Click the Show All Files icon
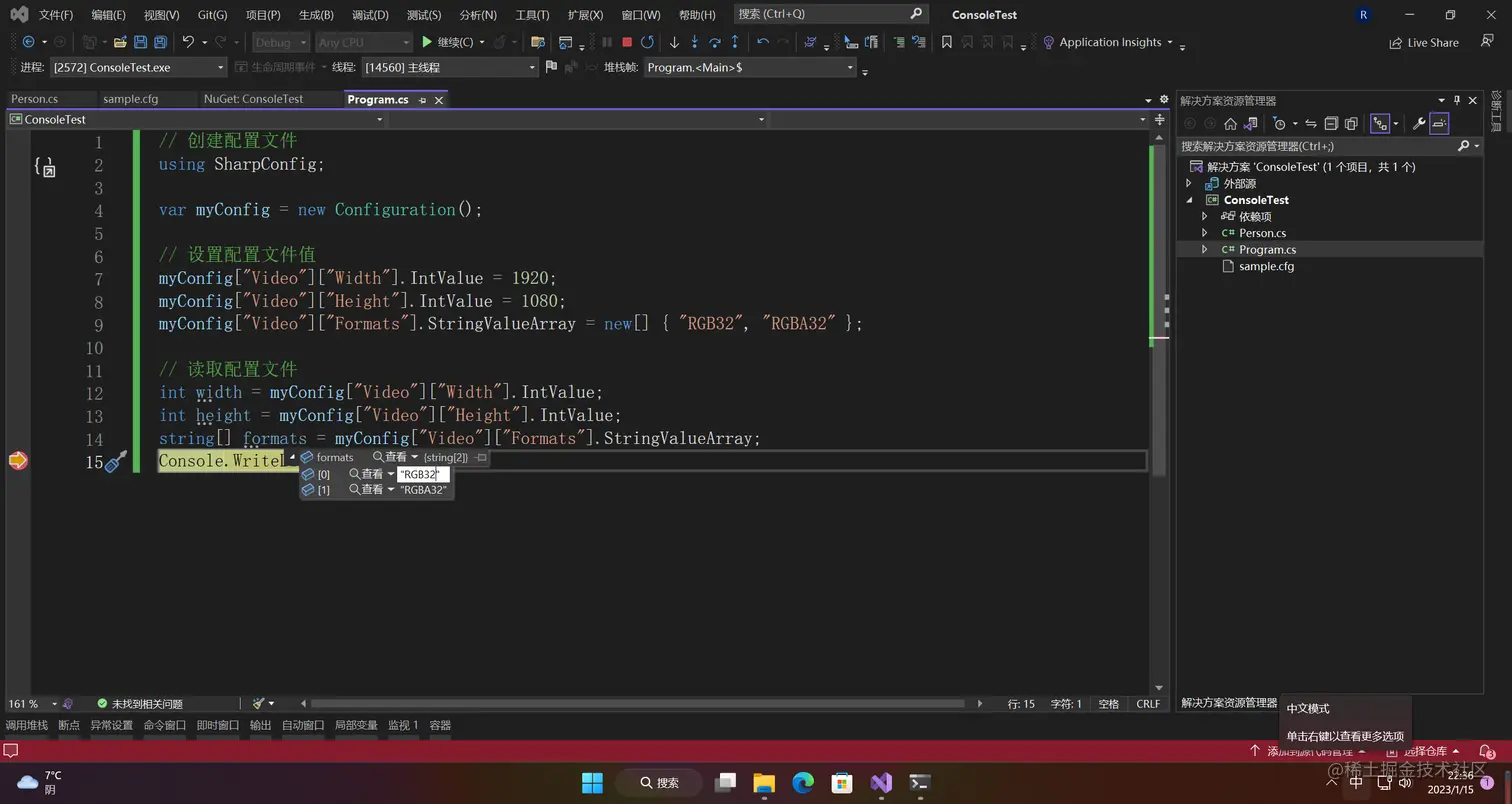 [x=1351, y=124]
